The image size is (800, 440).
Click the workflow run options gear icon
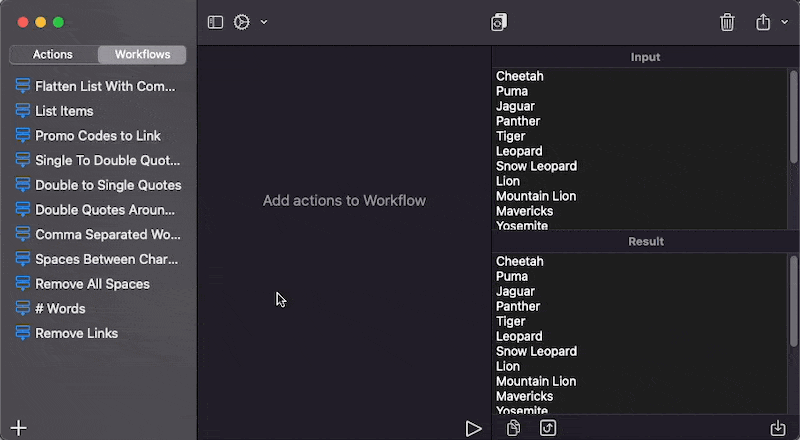[x=242, y=22]
